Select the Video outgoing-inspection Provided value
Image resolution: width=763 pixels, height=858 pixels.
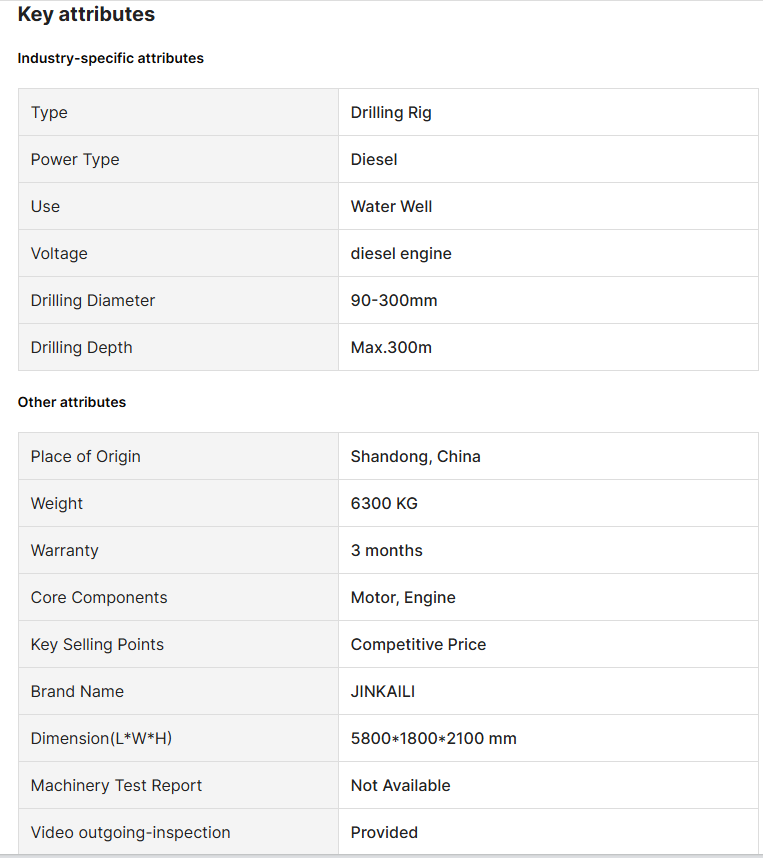click(384, 833)
